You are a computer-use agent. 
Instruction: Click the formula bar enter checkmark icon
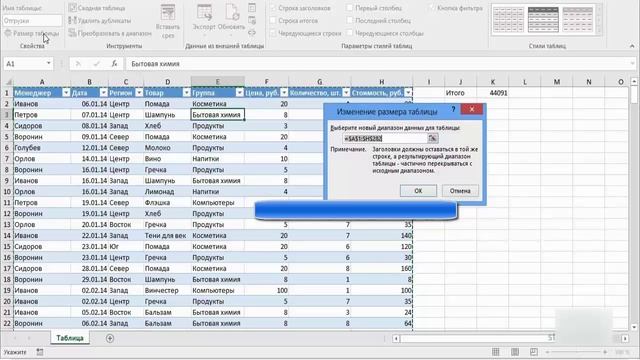pyautogui.click(x=96, y=64)
